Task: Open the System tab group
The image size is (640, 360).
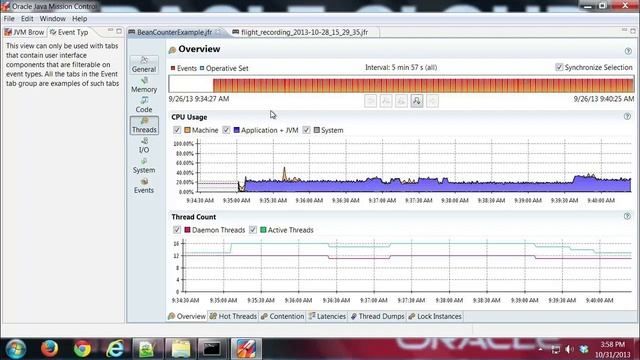Action: click(144, 166)
